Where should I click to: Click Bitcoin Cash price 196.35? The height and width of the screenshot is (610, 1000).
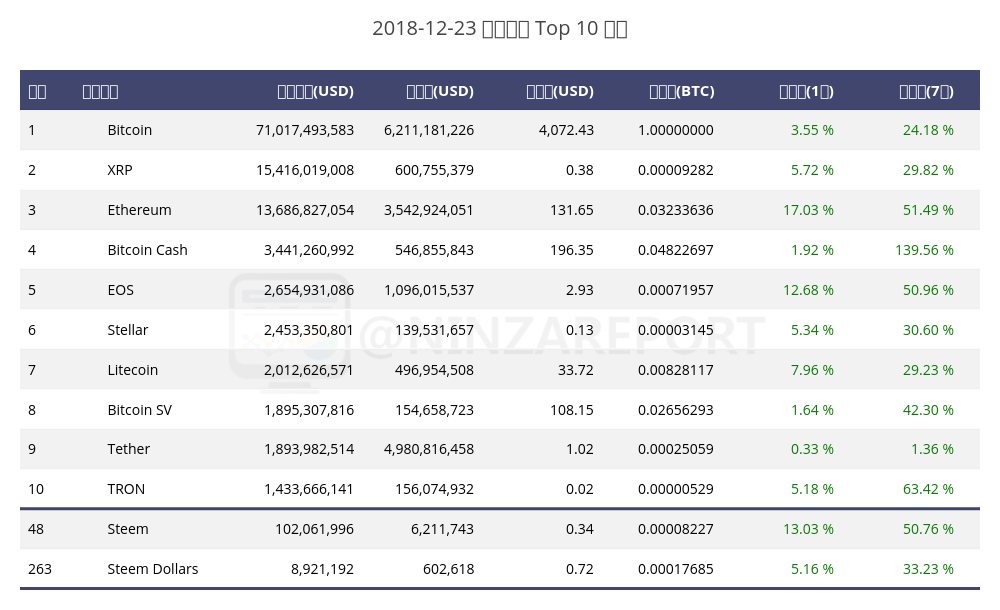coord(571,250)
